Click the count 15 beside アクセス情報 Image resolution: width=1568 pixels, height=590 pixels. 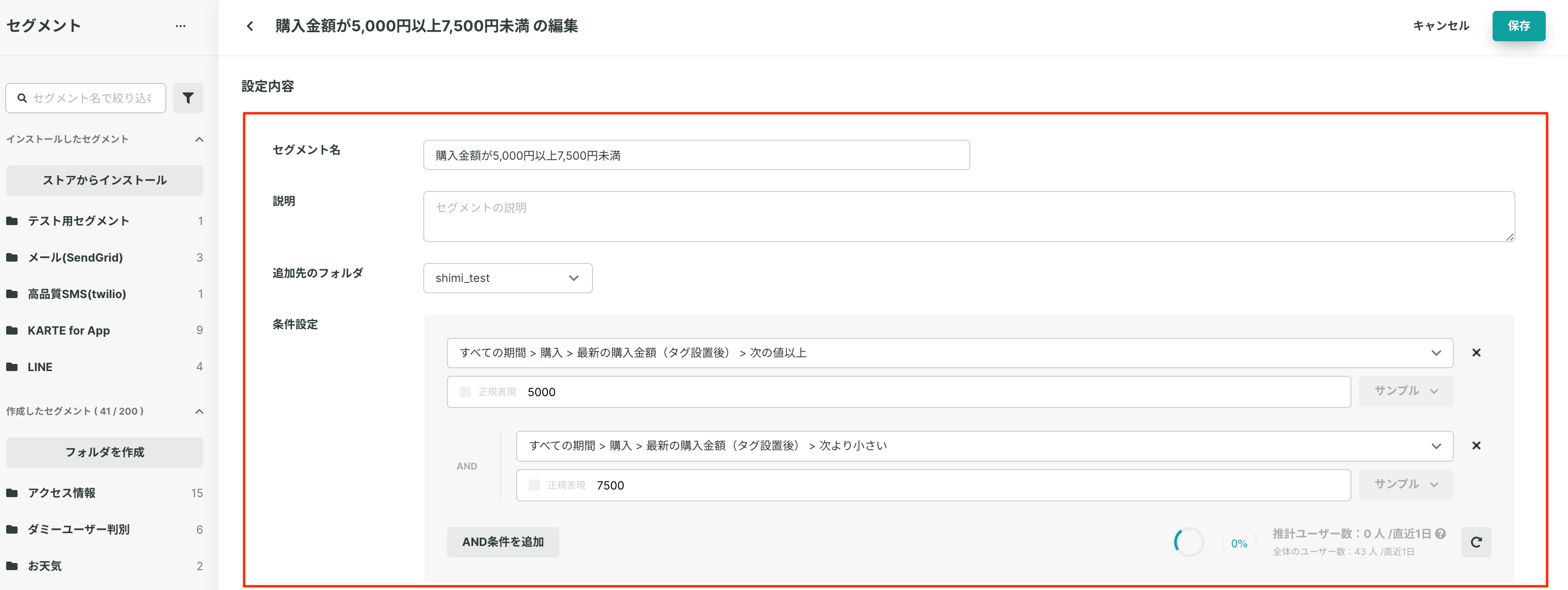[197, 493]
